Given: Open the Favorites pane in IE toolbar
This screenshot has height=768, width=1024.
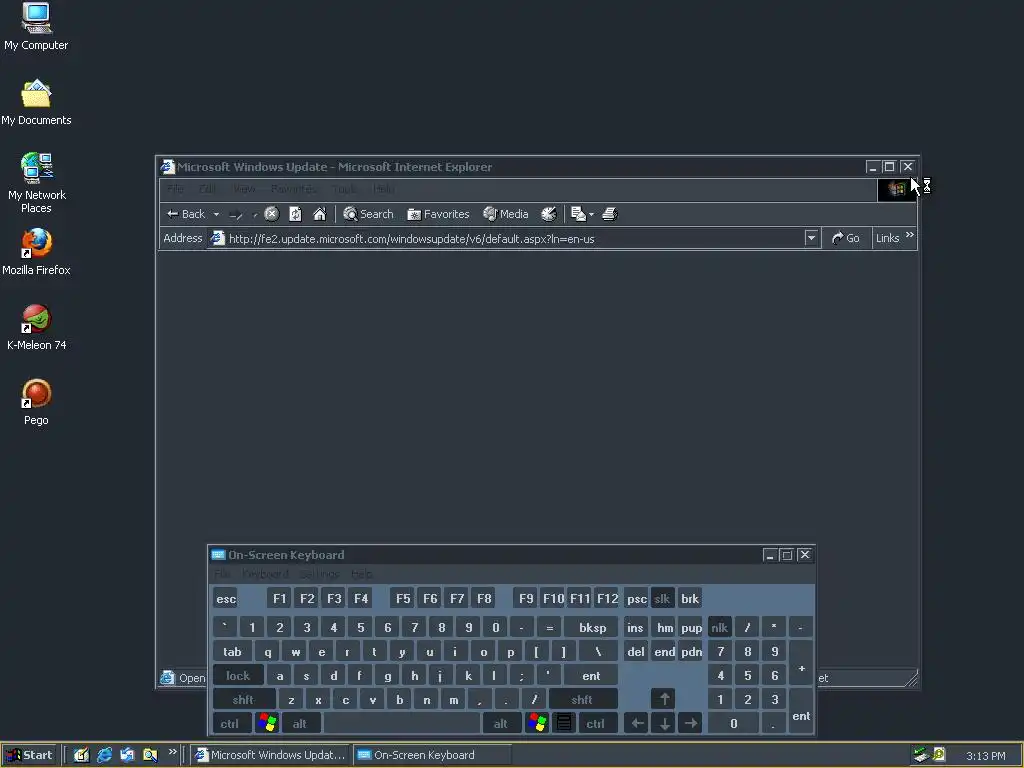Looking at the screenshot, I should [438, 214].
